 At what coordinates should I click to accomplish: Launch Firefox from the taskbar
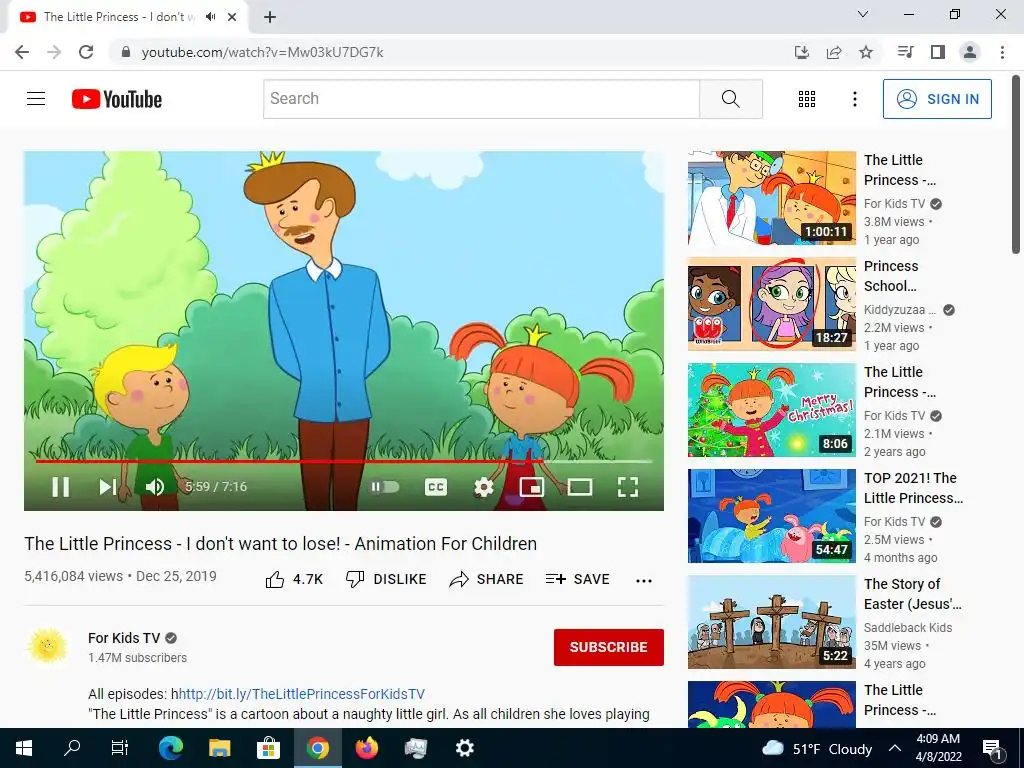tap(366, 748)
